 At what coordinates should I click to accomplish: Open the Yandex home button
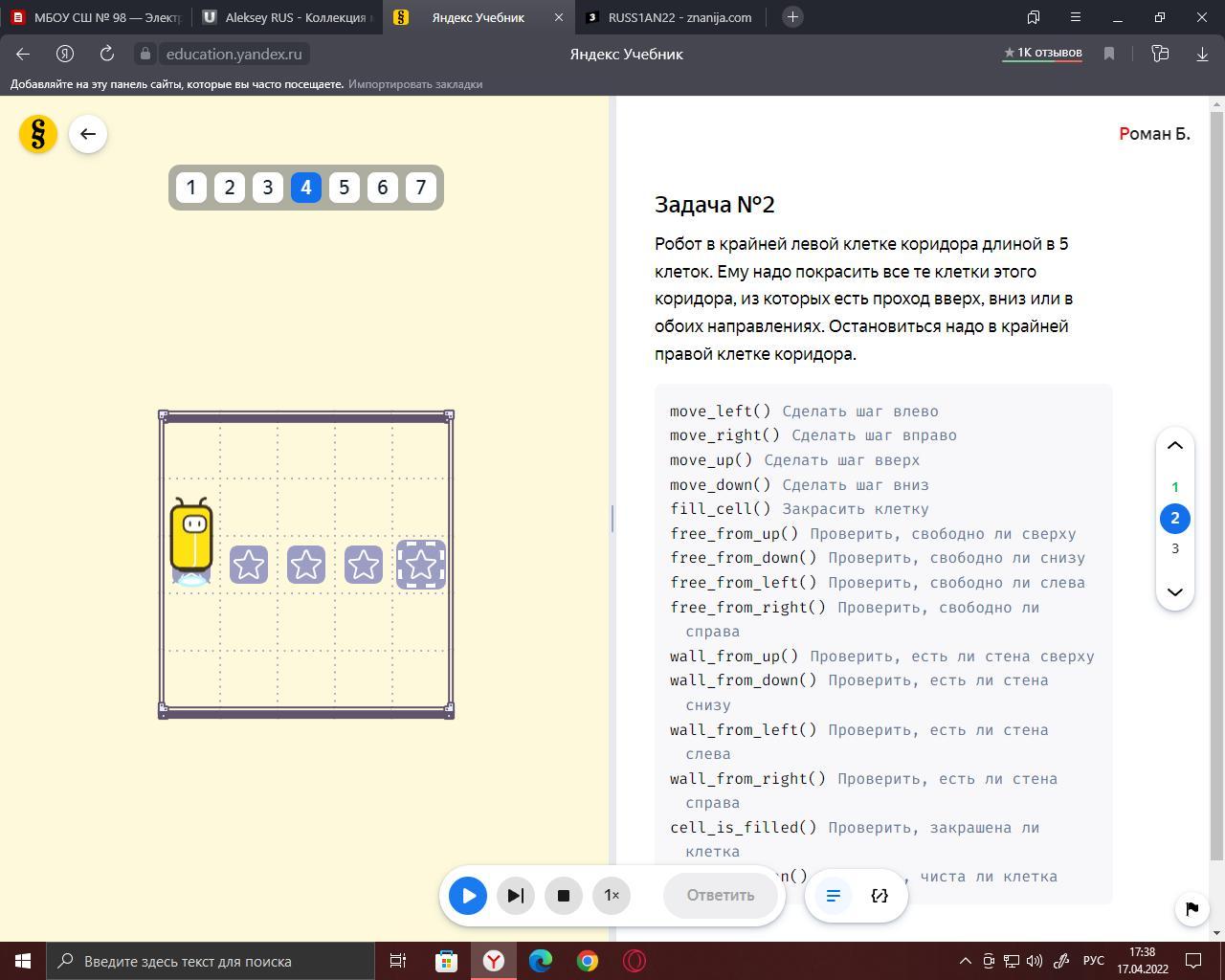[65, 54]
